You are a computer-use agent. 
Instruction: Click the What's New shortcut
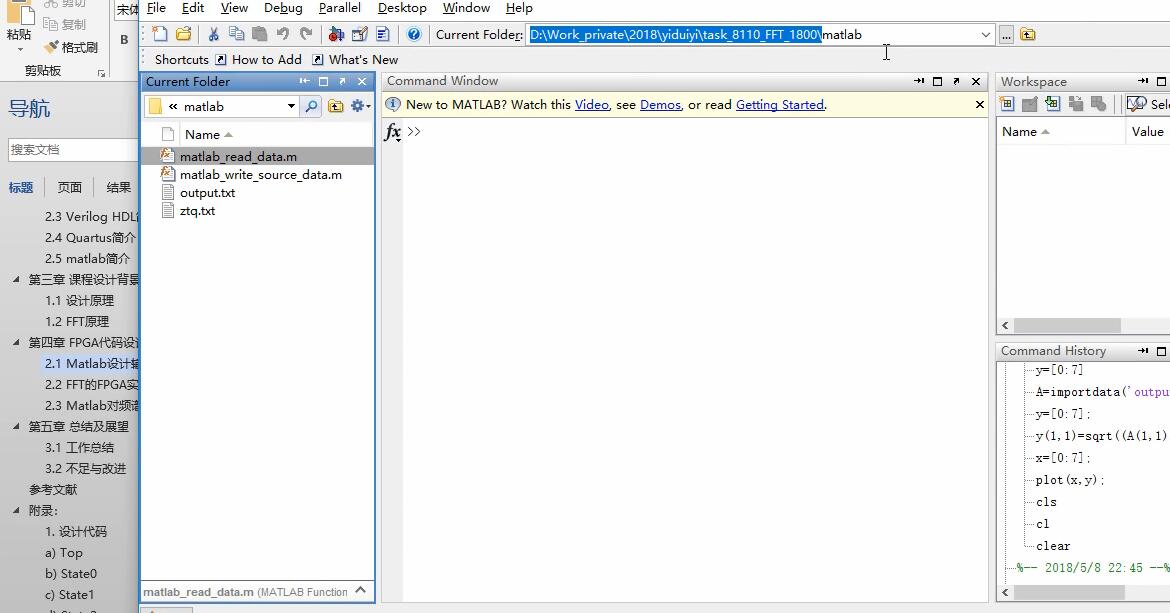[x=355, y=60]
